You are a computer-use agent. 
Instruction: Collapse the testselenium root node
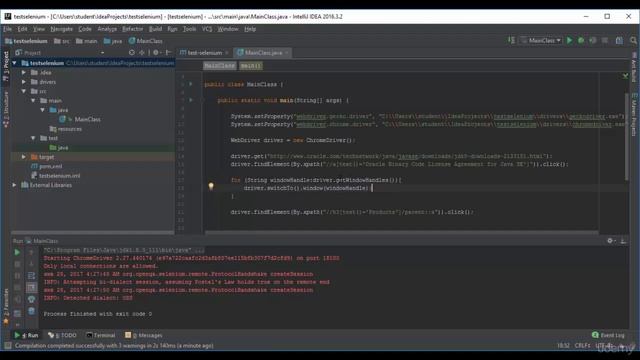15,63
